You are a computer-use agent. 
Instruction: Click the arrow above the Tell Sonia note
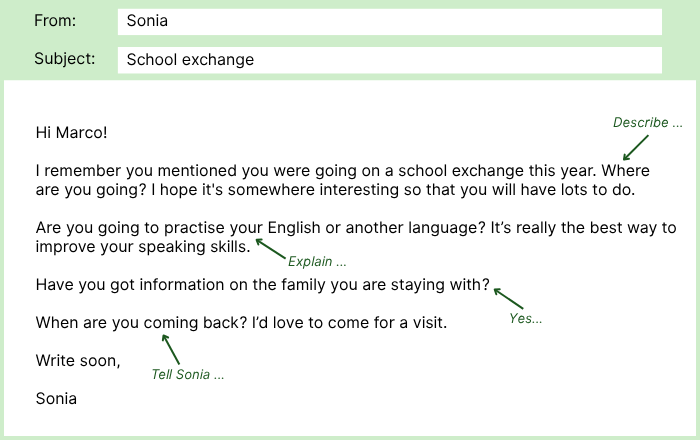(170, 348)
